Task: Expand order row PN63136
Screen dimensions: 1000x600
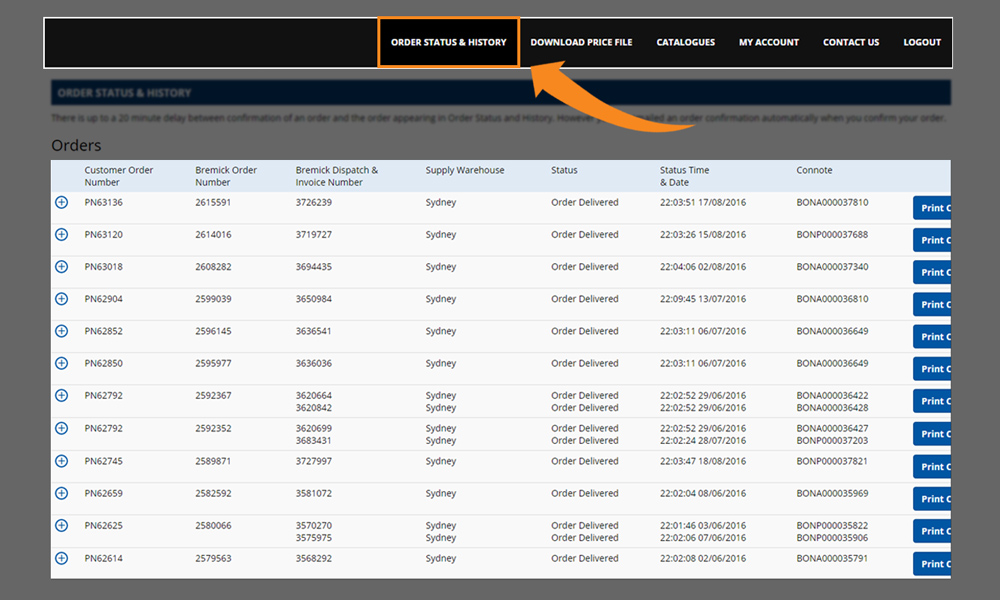Action: point(61,203)
